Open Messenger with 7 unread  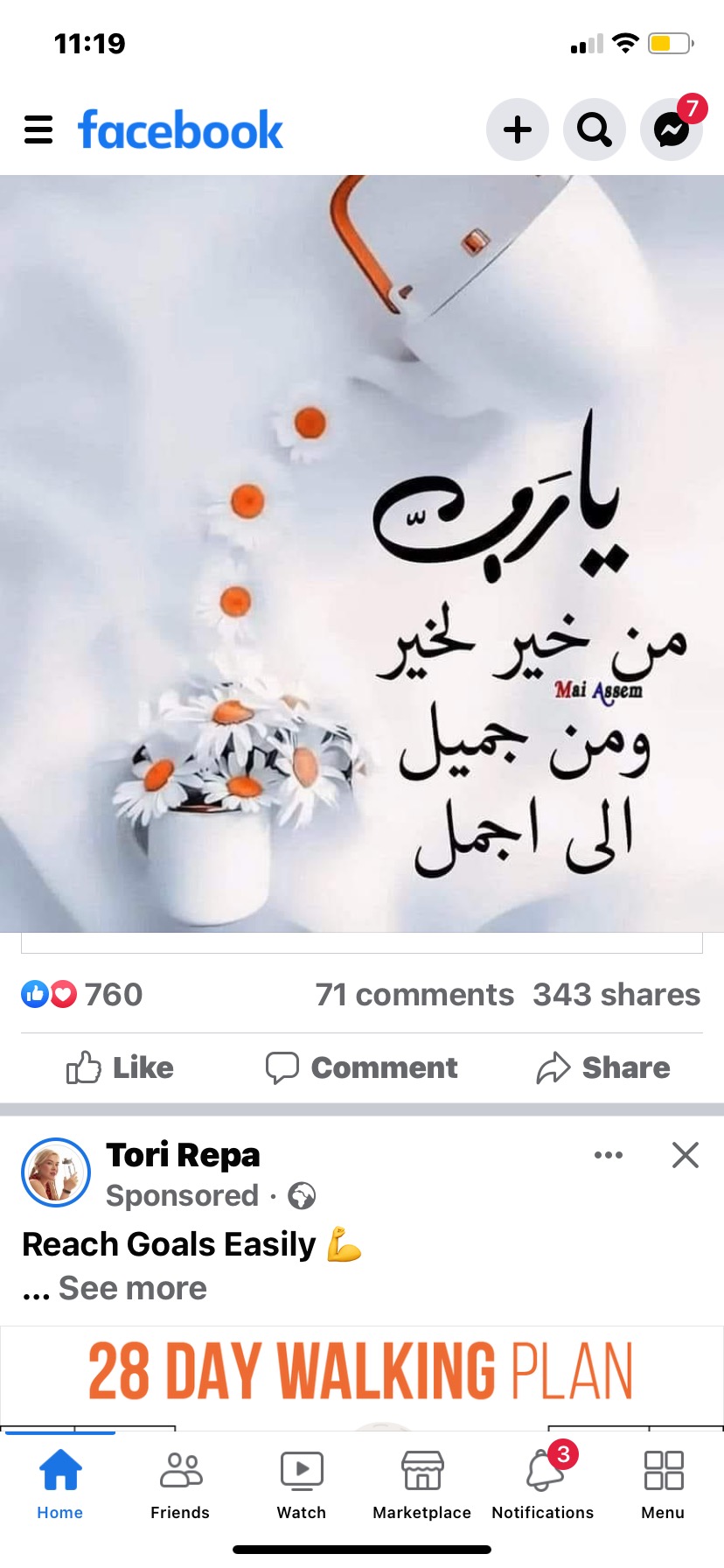coord(672,129)
